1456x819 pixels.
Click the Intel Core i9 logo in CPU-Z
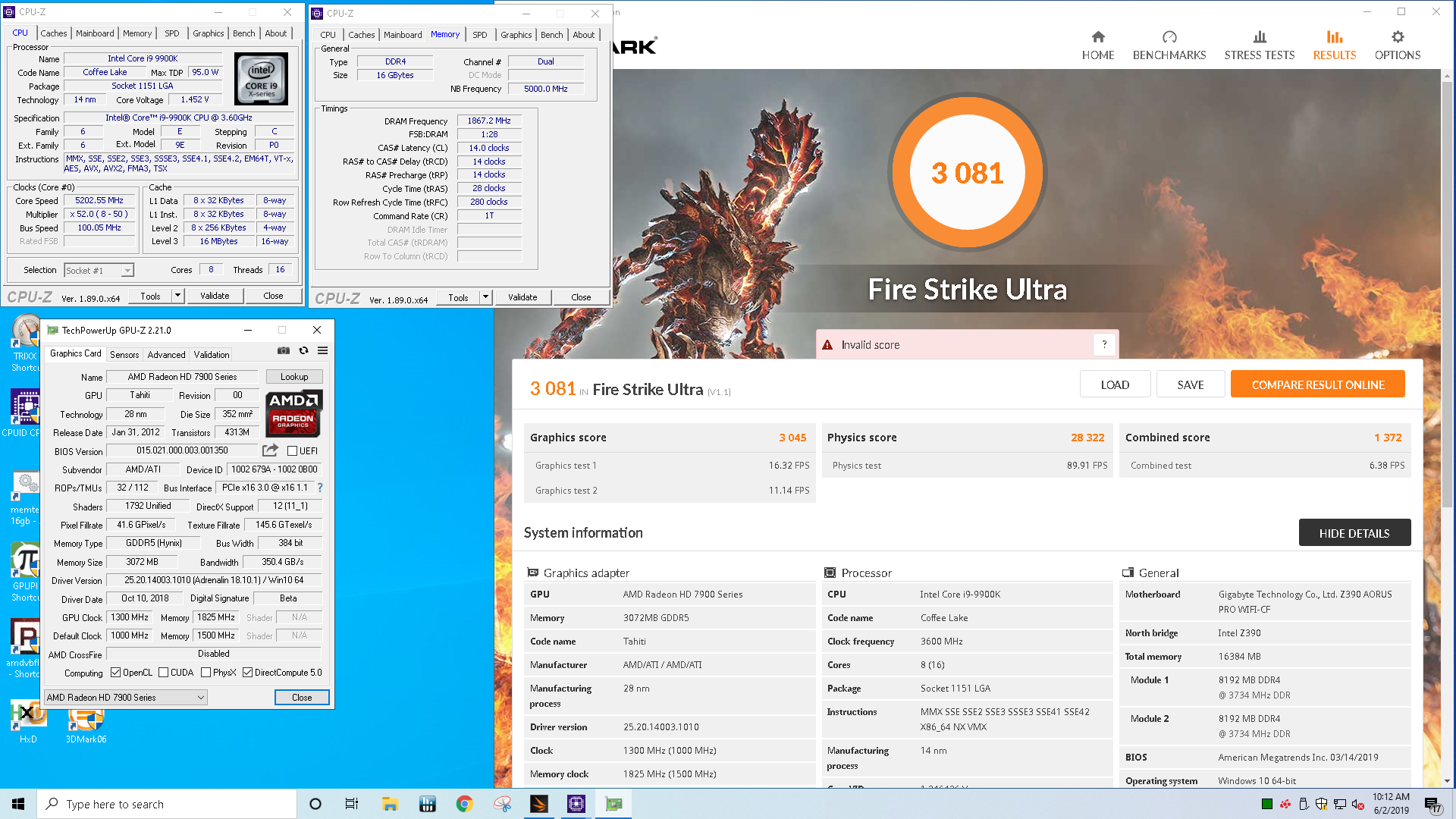[261, 78]
